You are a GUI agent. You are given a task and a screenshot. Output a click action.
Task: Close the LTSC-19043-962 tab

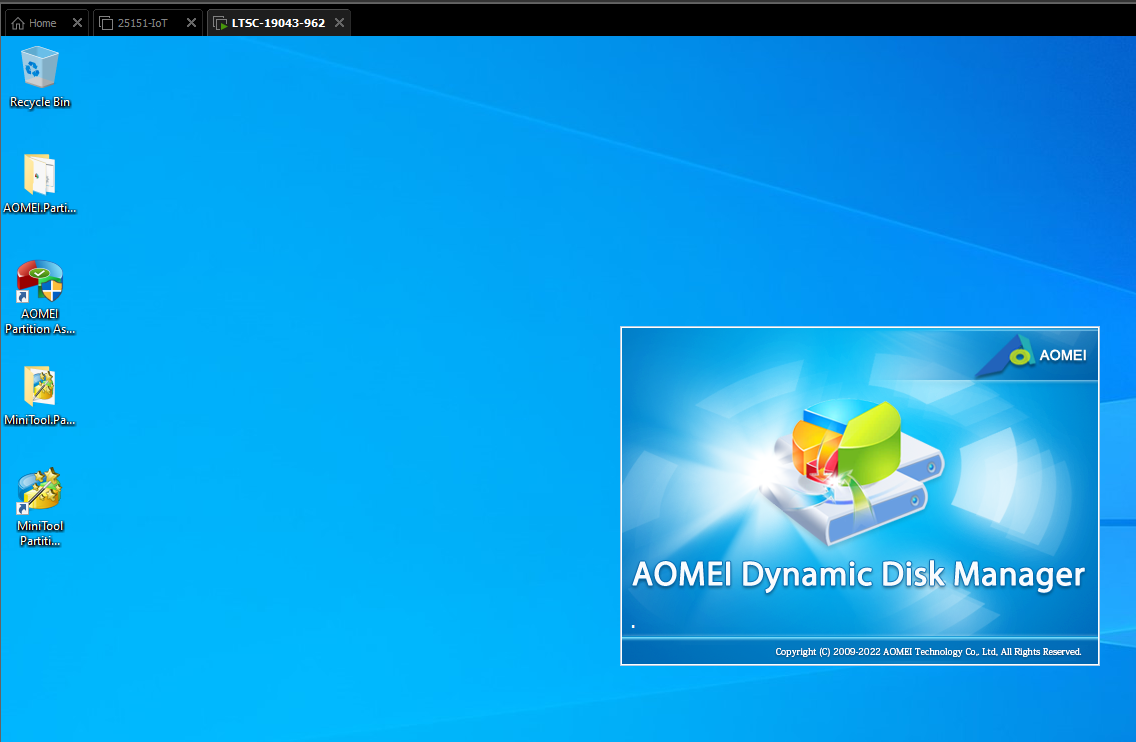339,22
